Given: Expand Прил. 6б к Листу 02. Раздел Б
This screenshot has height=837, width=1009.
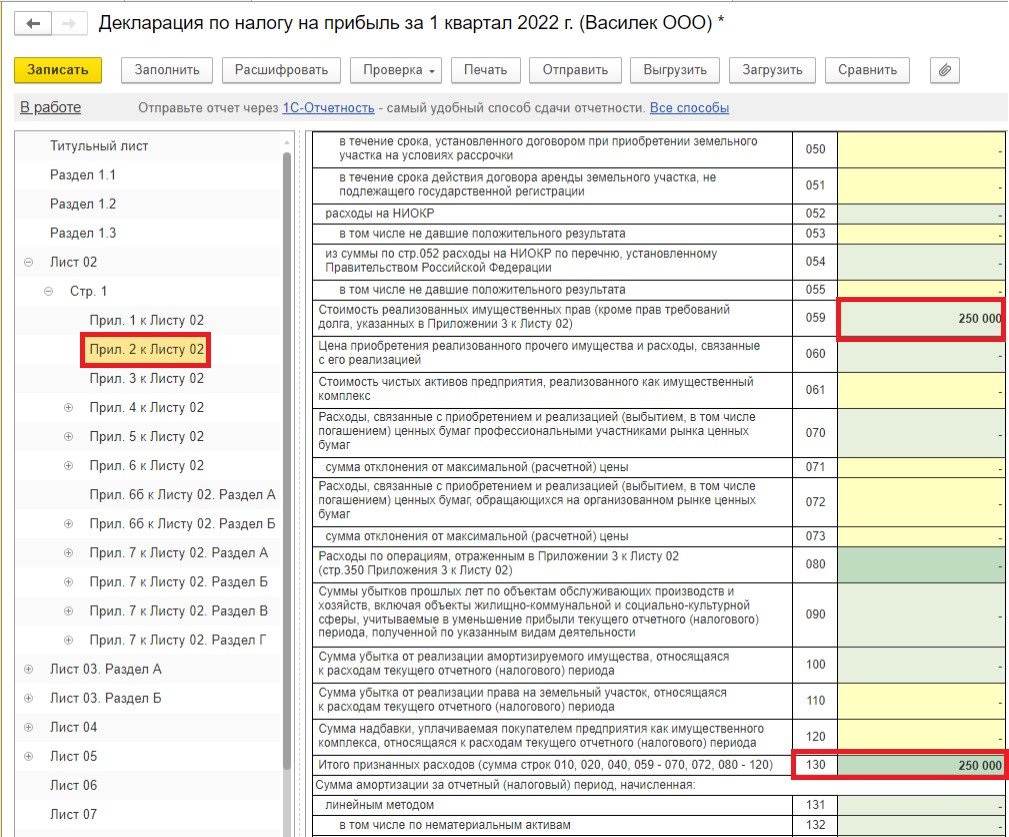Looking at the screenshot, I should click(68, 524).
